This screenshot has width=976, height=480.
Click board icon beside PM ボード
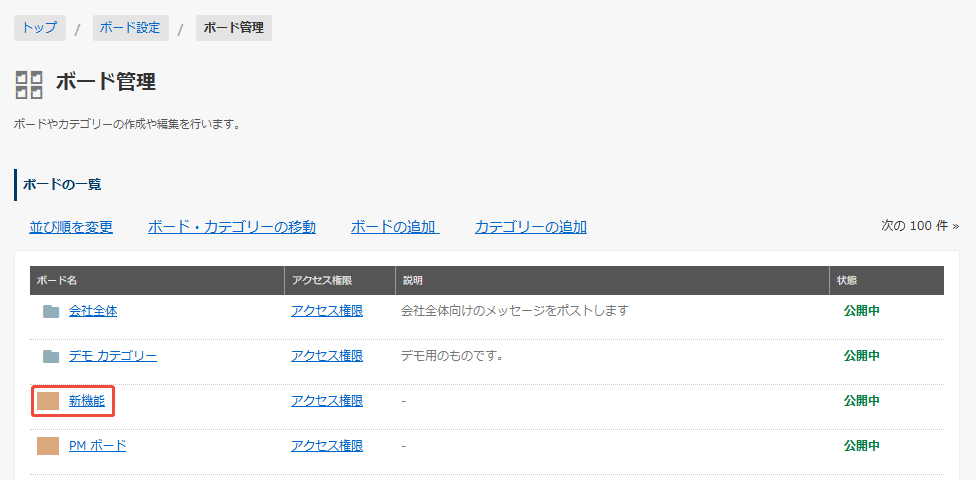48,446
